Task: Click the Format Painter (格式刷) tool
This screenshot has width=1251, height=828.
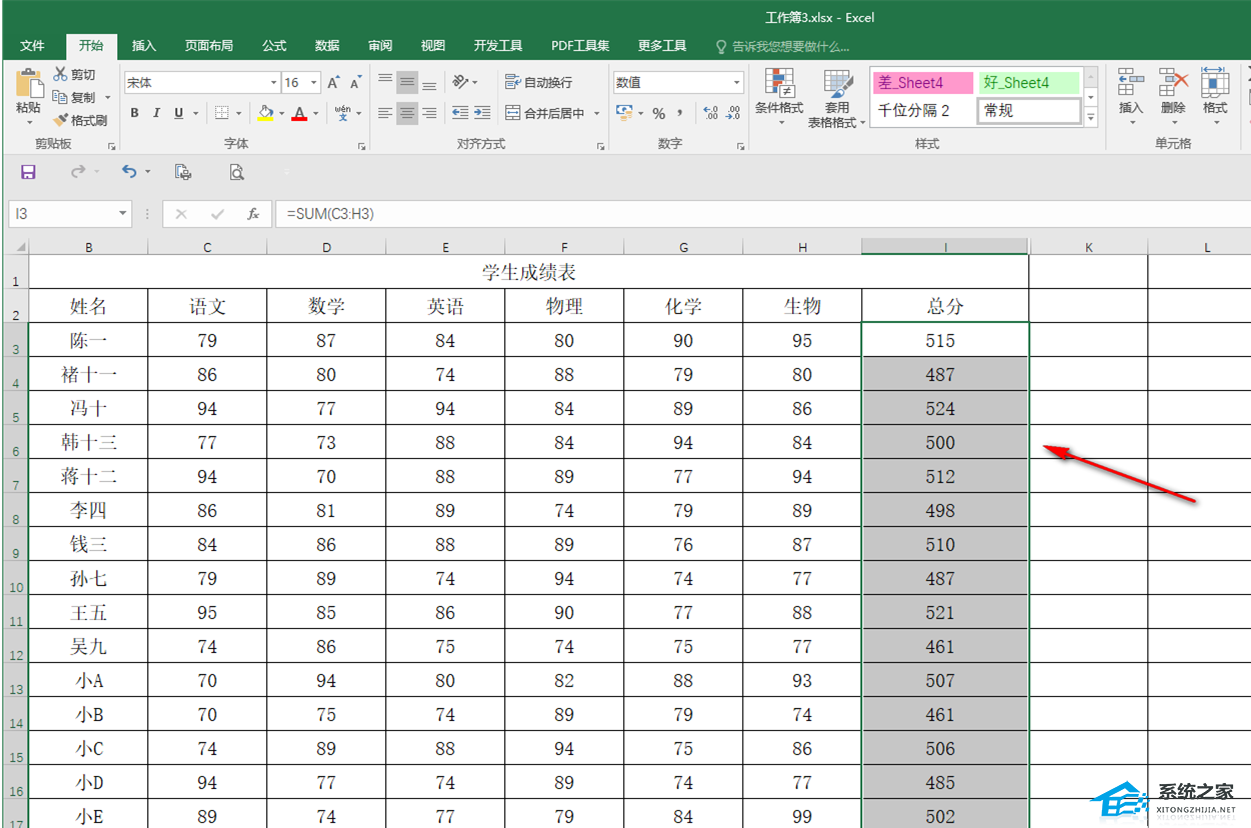Action: (x=80, y=120)
